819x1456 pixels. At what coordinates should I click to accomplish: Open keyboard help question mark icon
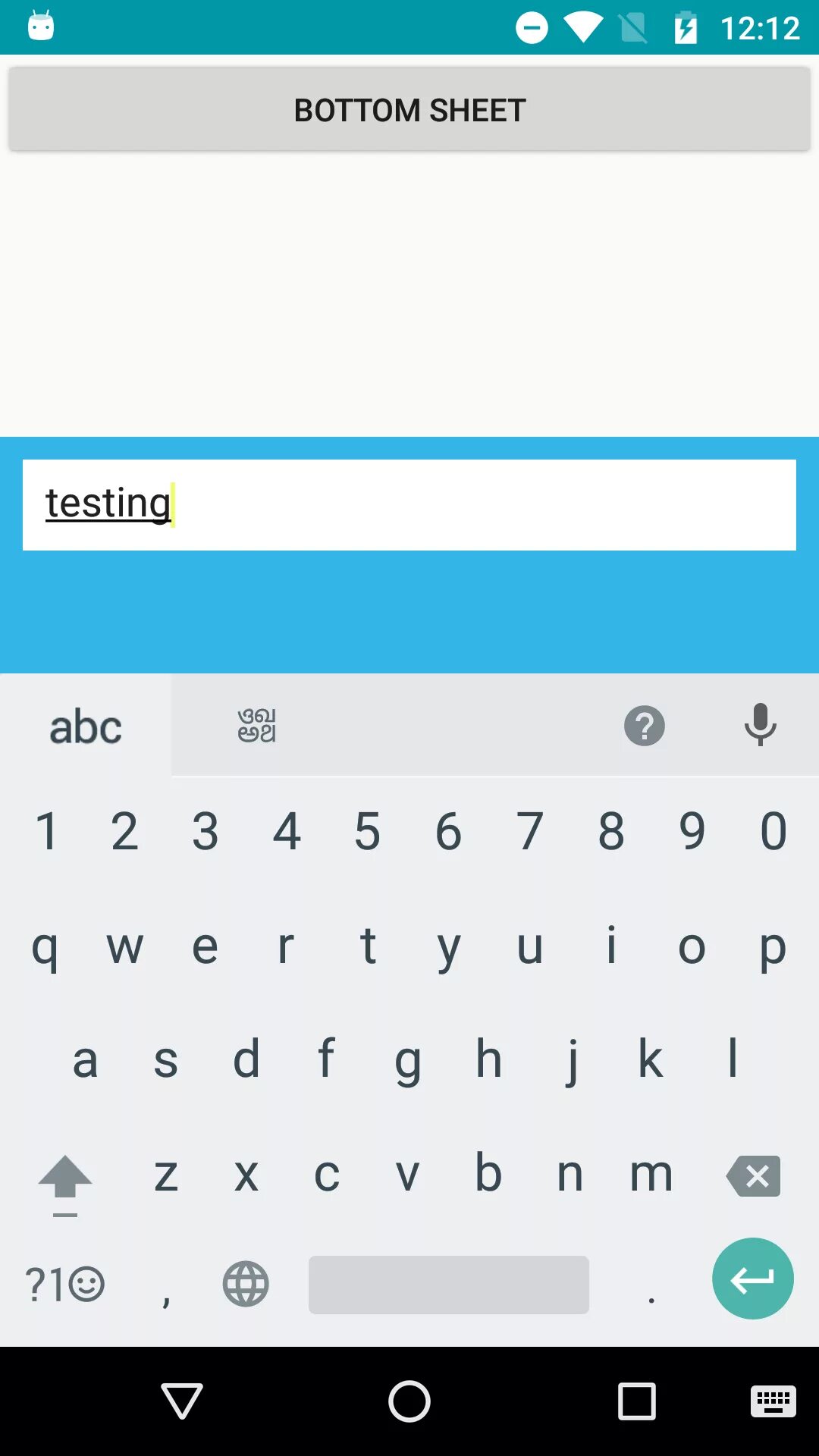point(645,726)
